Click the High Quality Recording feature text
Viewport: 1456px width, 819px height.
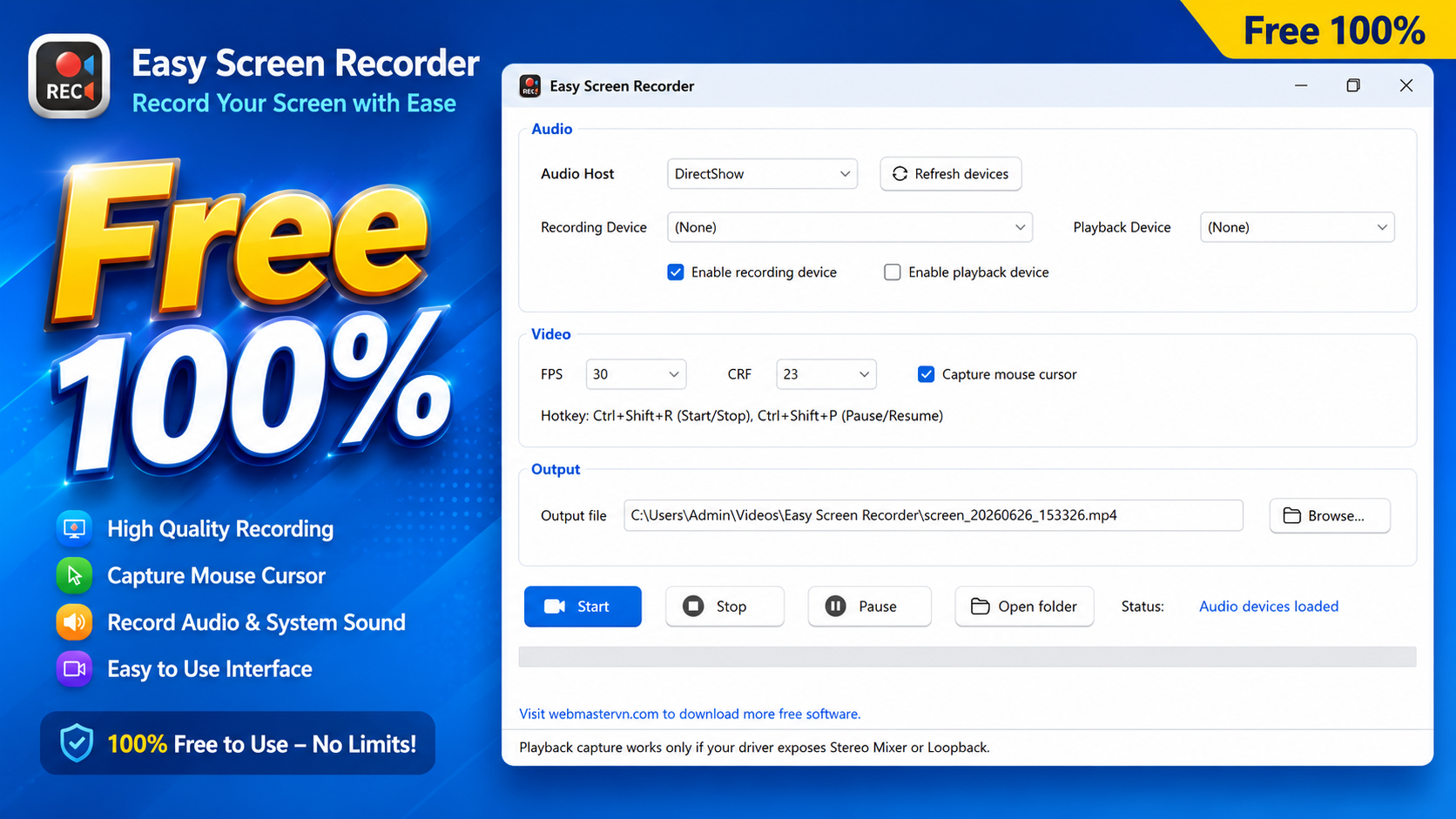point(220,528)
